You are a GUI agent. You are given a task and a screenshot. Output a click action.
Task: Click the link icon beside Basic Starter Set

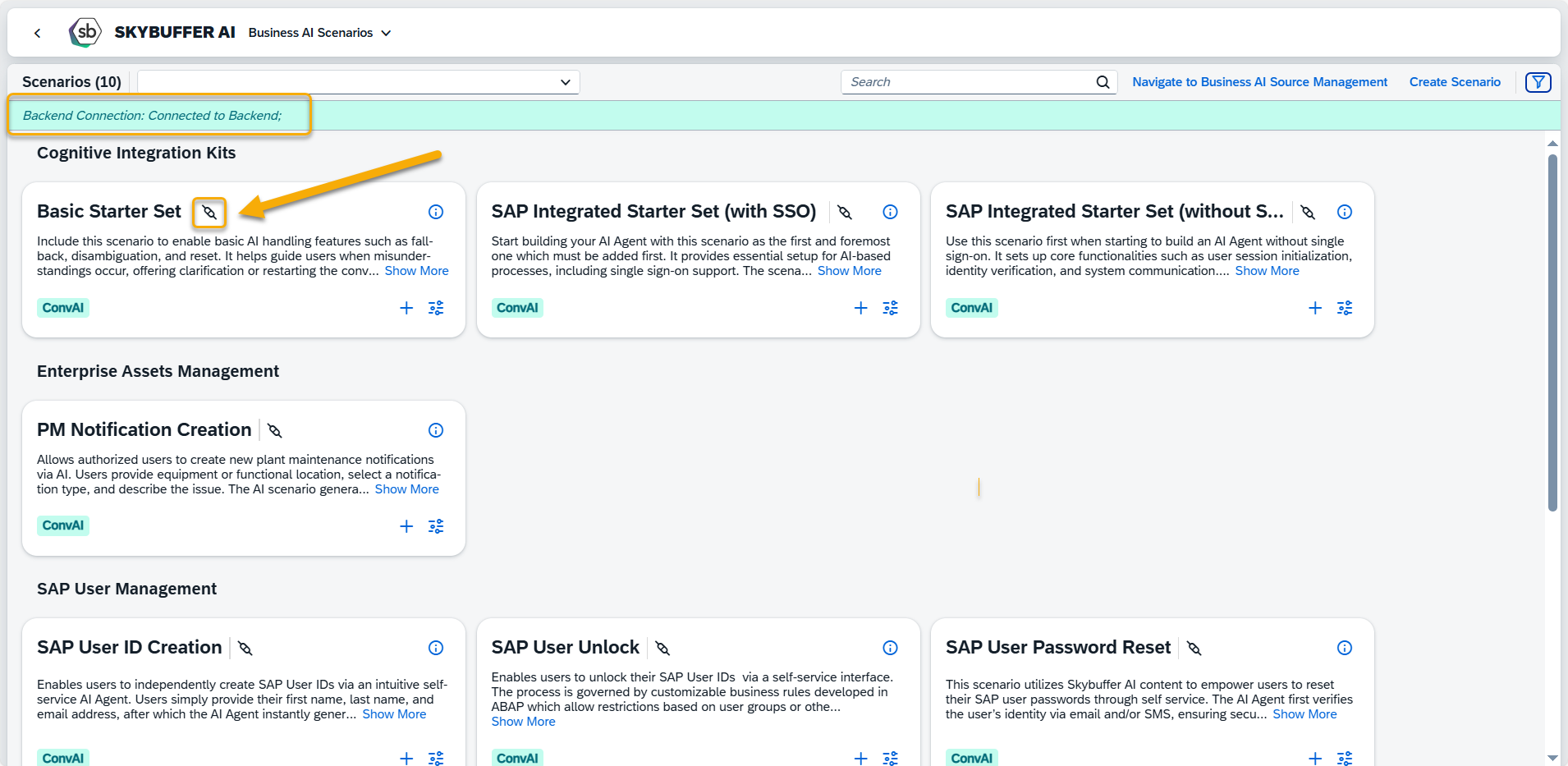coord(209,213)
